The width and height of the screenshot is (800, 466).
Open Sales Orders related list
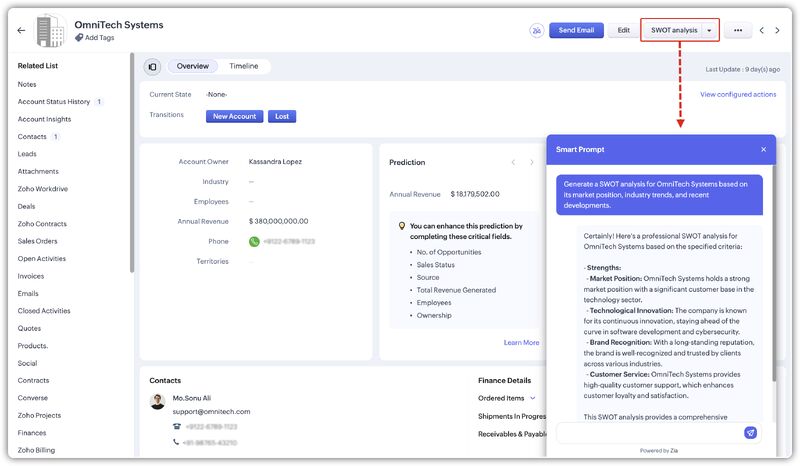tap(38, 241)
